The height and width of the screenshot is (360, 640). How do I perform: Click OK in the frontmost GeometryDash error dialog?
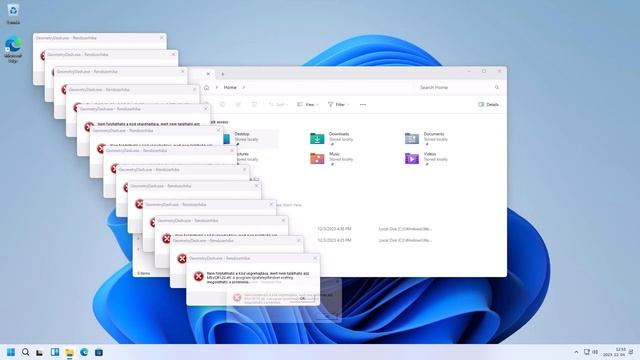click(x=303, y=298)
